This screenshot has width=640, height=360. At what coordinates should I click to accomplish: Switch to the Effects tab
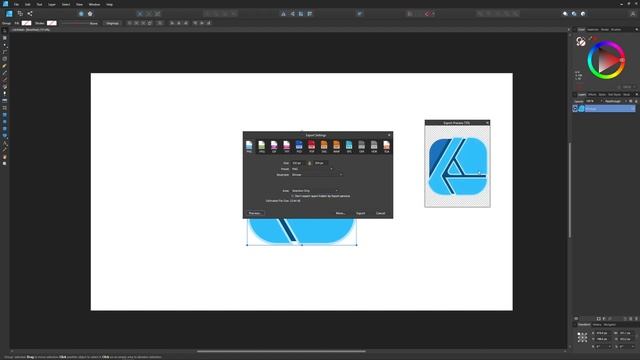coord(592,94)
